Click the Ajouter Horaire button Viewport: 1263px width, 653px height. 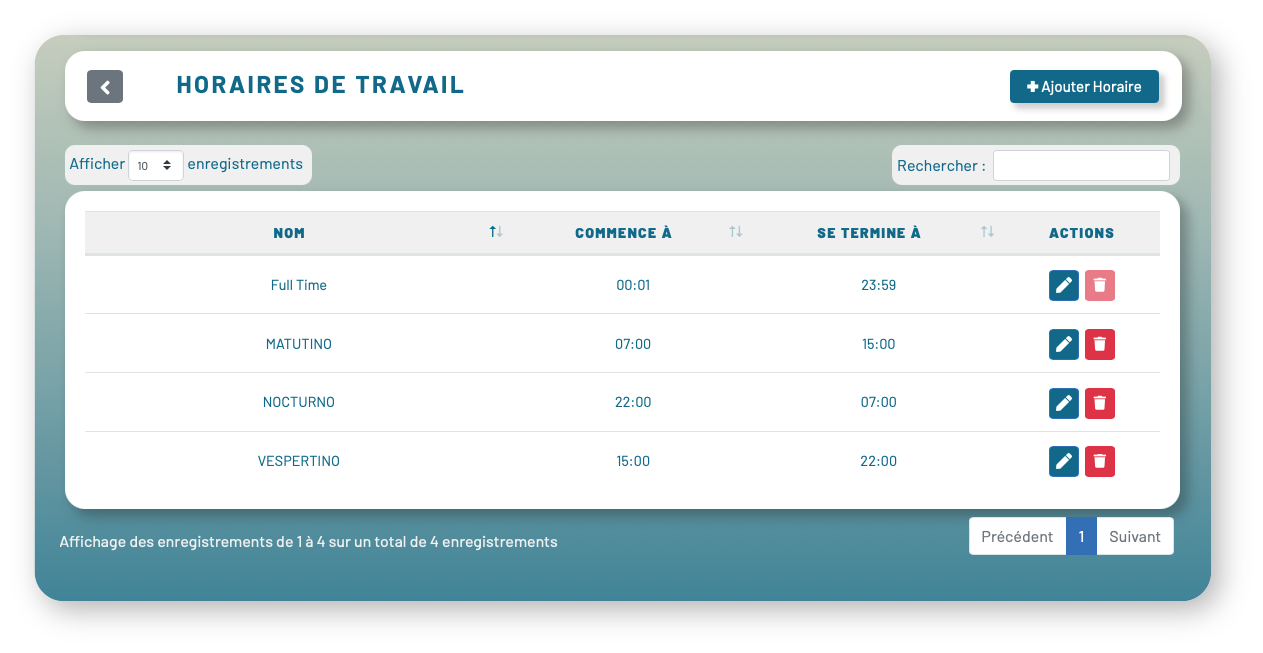point(1084,87)
